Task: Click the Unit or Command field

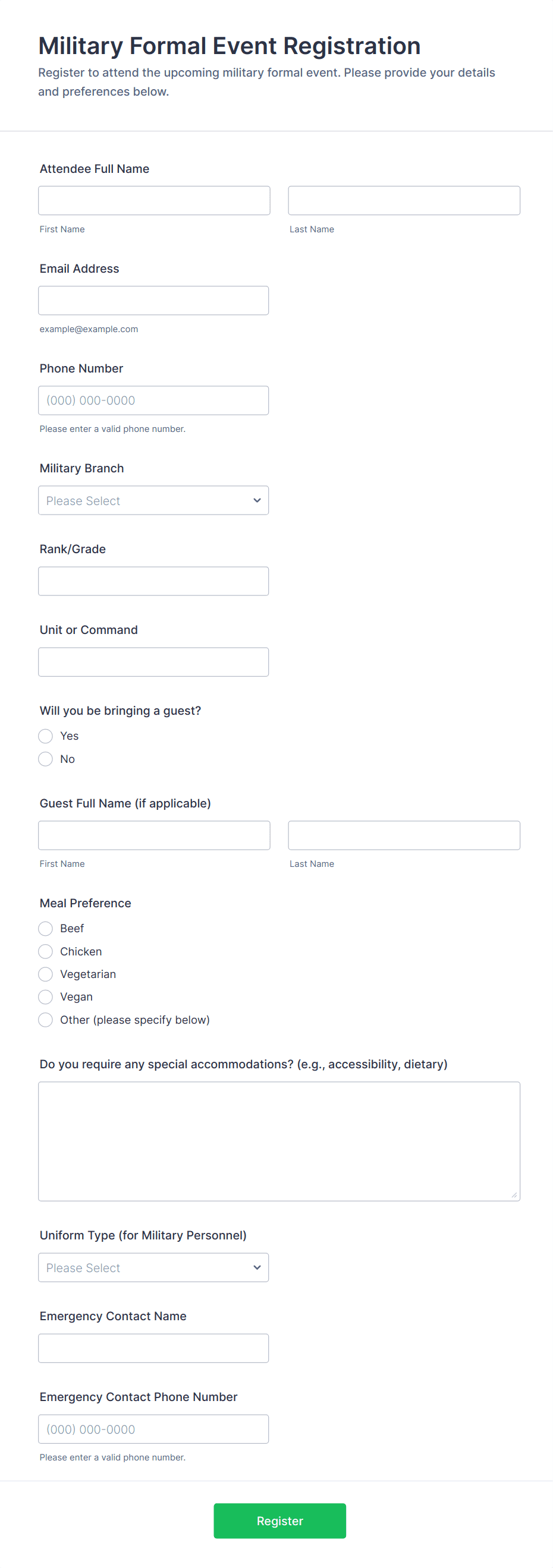Action: (x=153, y=662)
